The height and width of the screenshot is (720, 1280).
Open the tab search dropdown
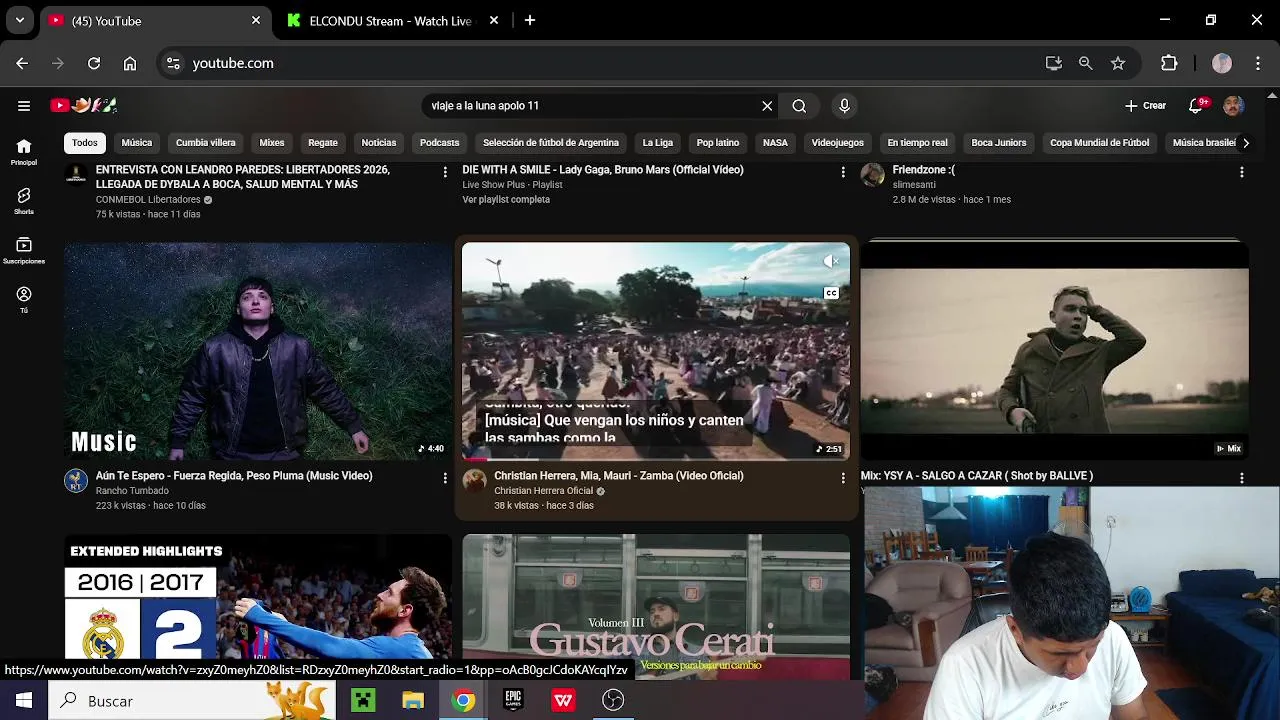(x=19, y=20)
